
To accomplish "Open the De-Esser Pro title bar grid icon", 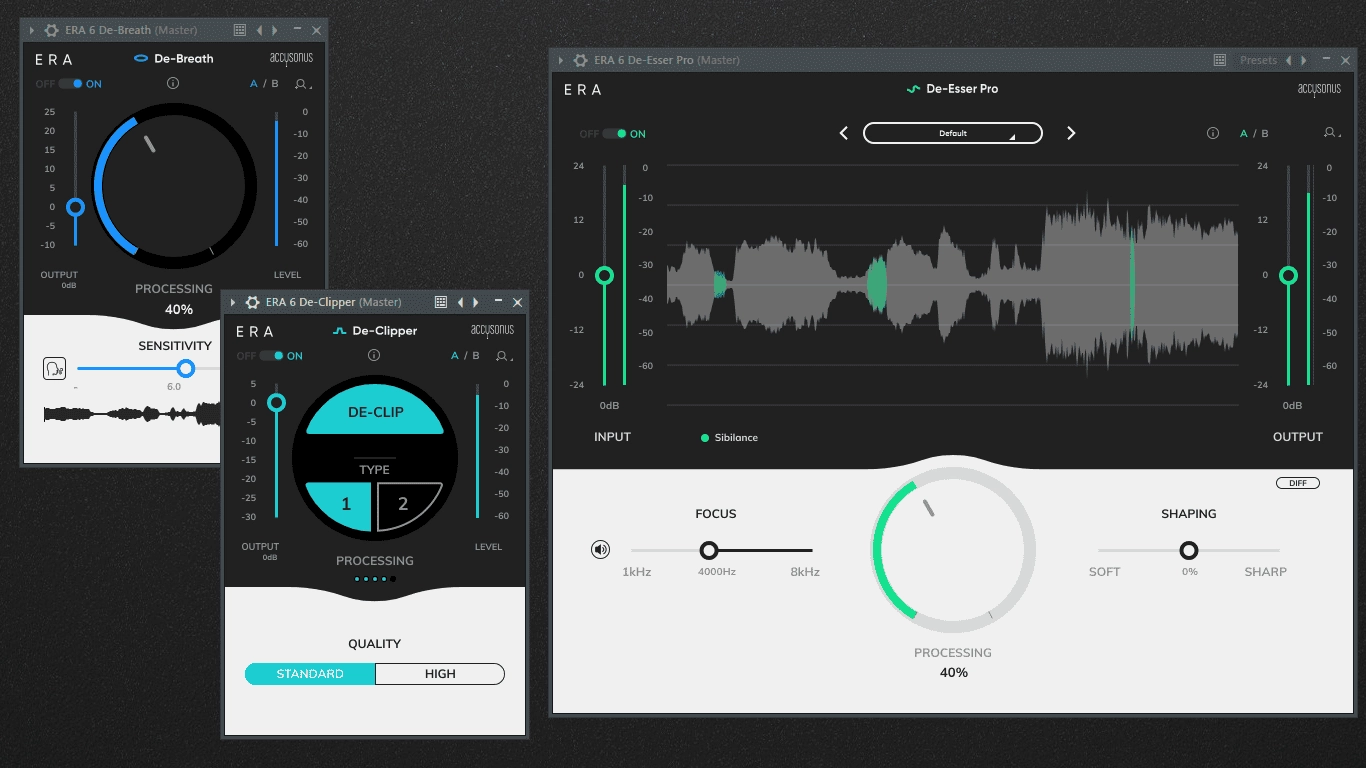I will pos(1220,60).
